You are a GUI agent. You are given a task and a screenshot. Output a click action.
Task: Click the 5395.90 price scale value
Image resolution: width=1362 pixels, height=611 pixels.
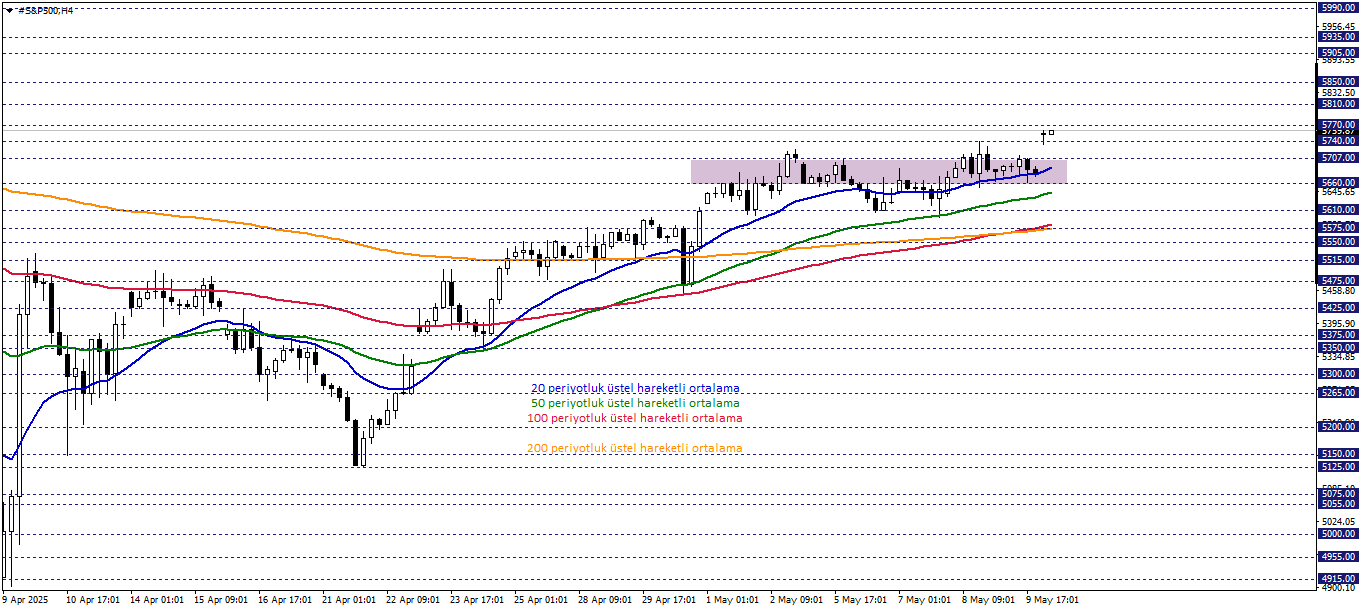tap(1338, 324)
